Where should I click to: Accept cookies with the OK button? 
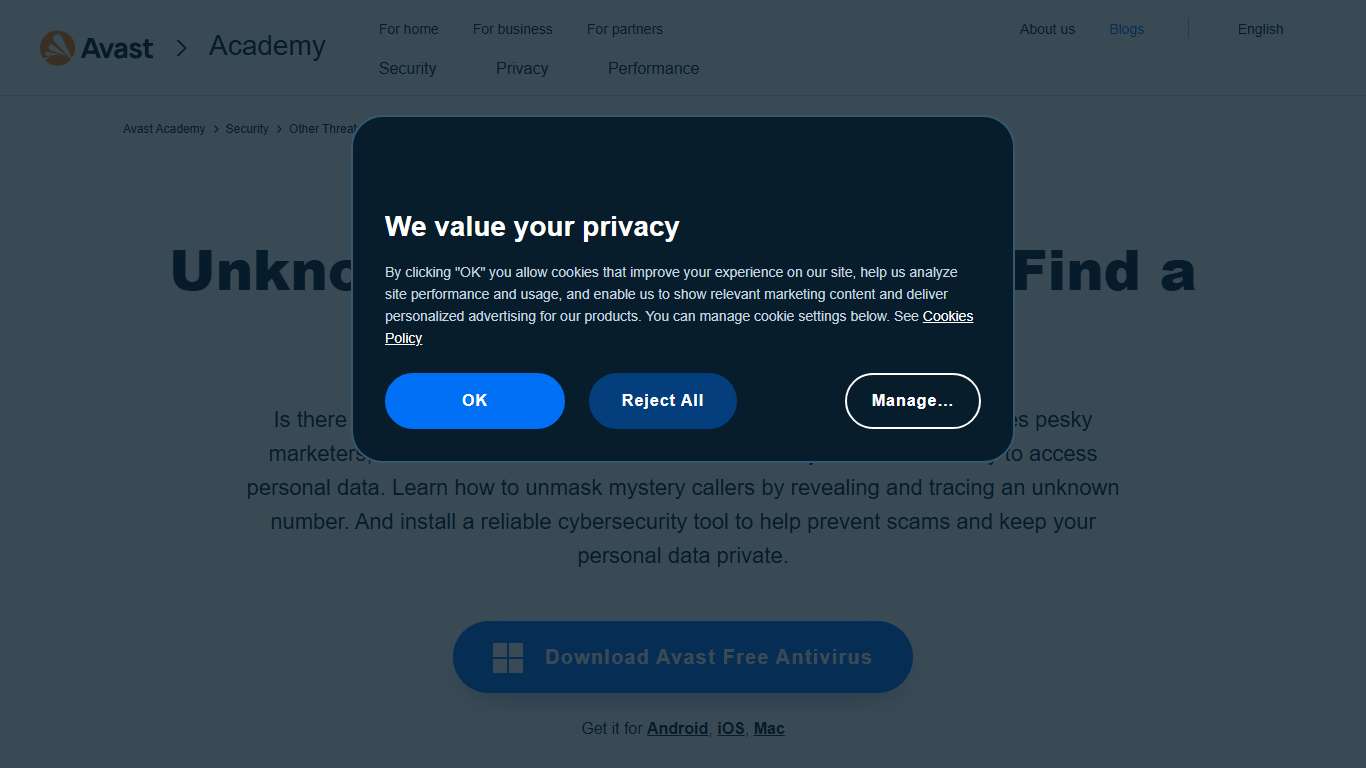coord(475,401)
